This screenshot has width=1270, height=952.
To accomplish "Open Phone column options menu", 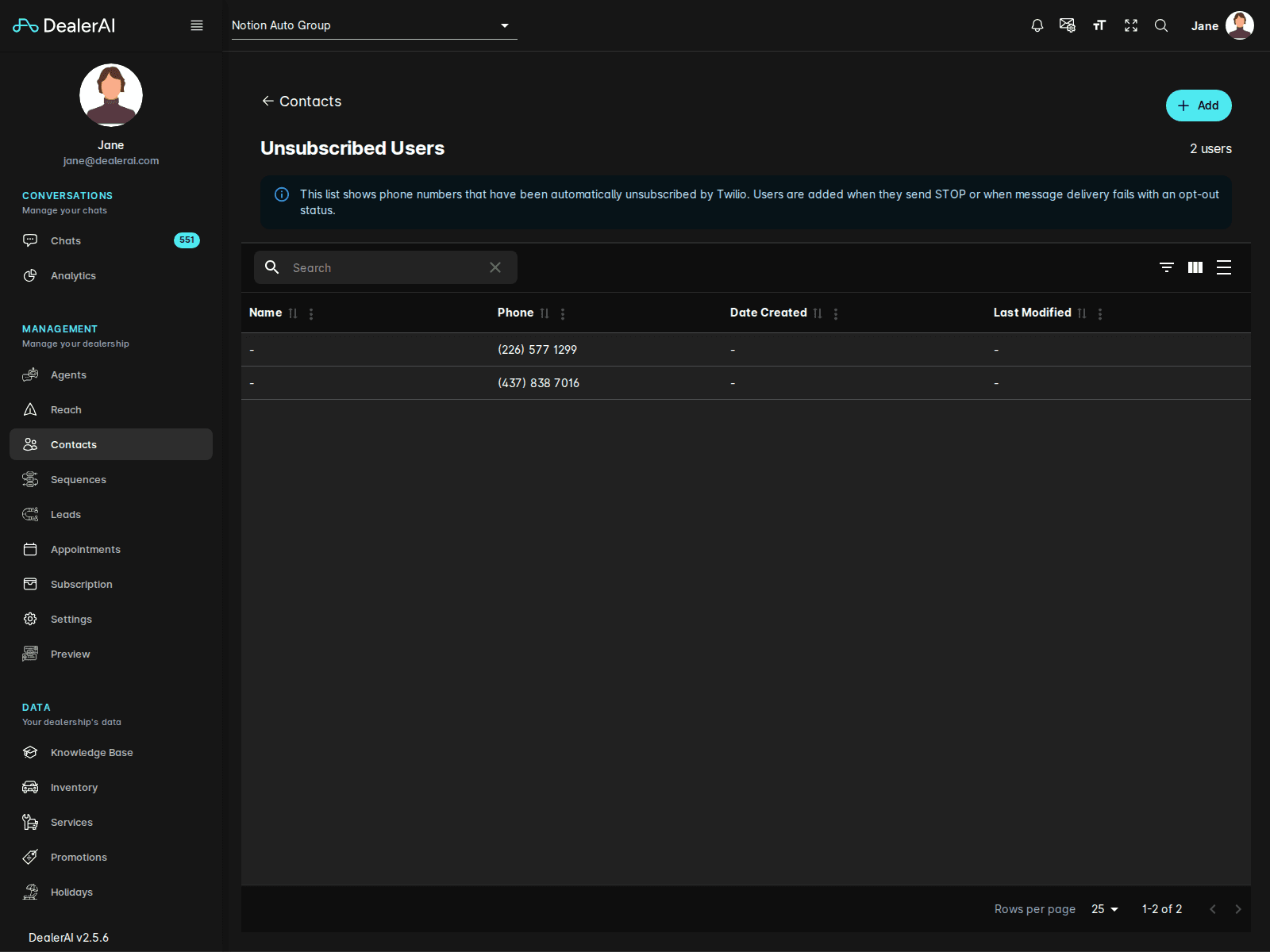I will (x=563, y=314).
